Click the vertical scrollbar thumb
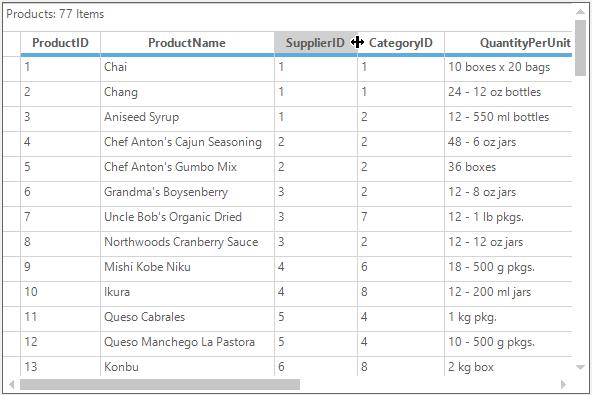The image size is (592, 395). click(580, 48)
